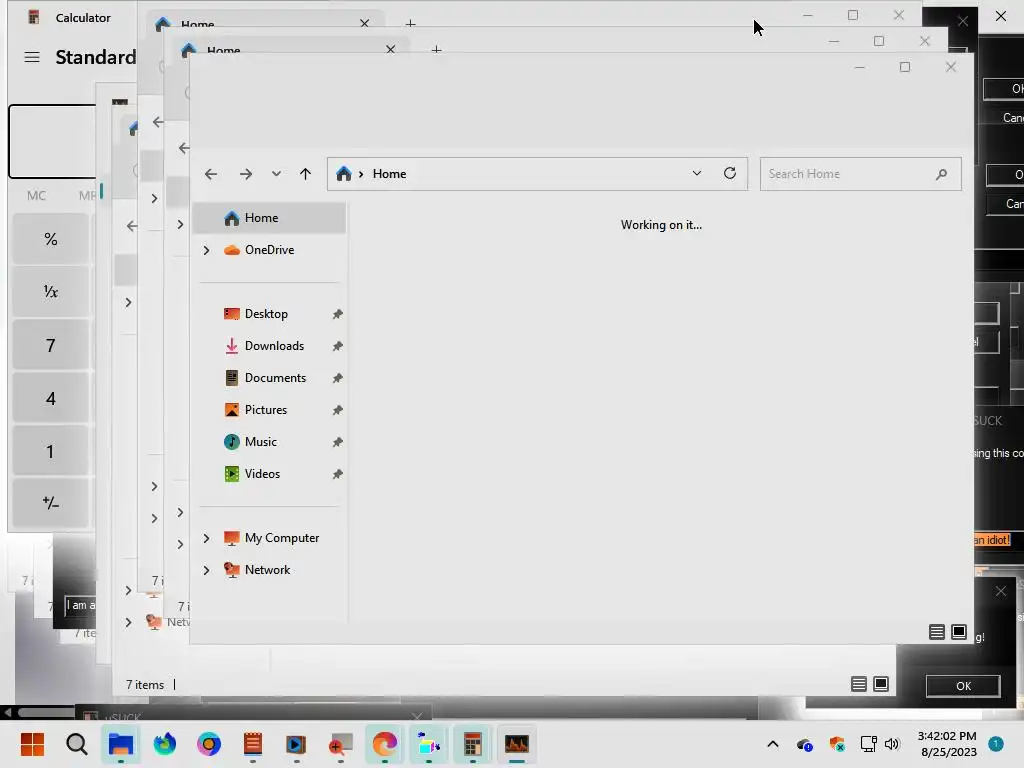
Task: Expand the OneDrive tree node
Action: (x=206, y=250)
